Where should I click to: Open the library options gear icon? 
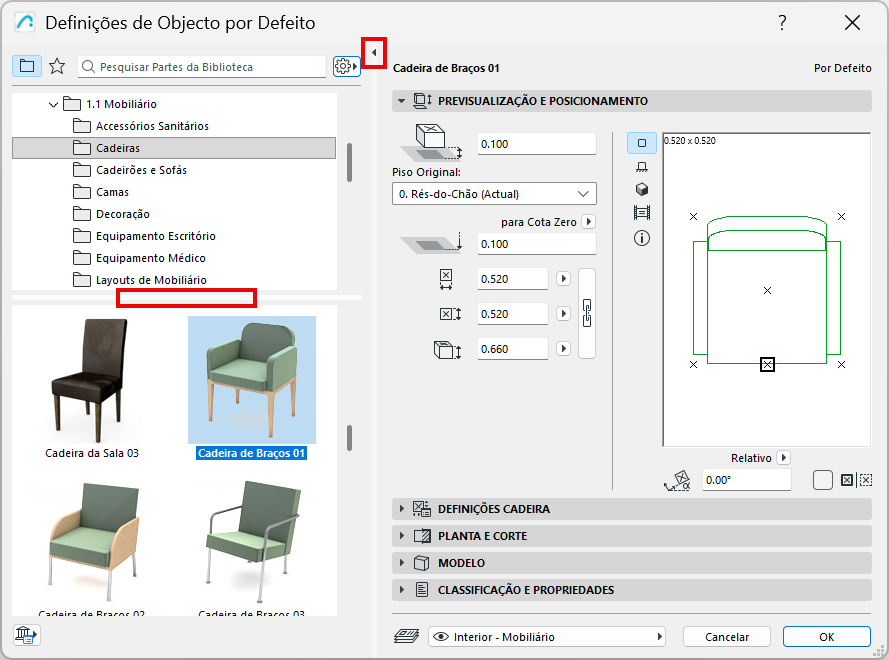(x=344, y=64)
